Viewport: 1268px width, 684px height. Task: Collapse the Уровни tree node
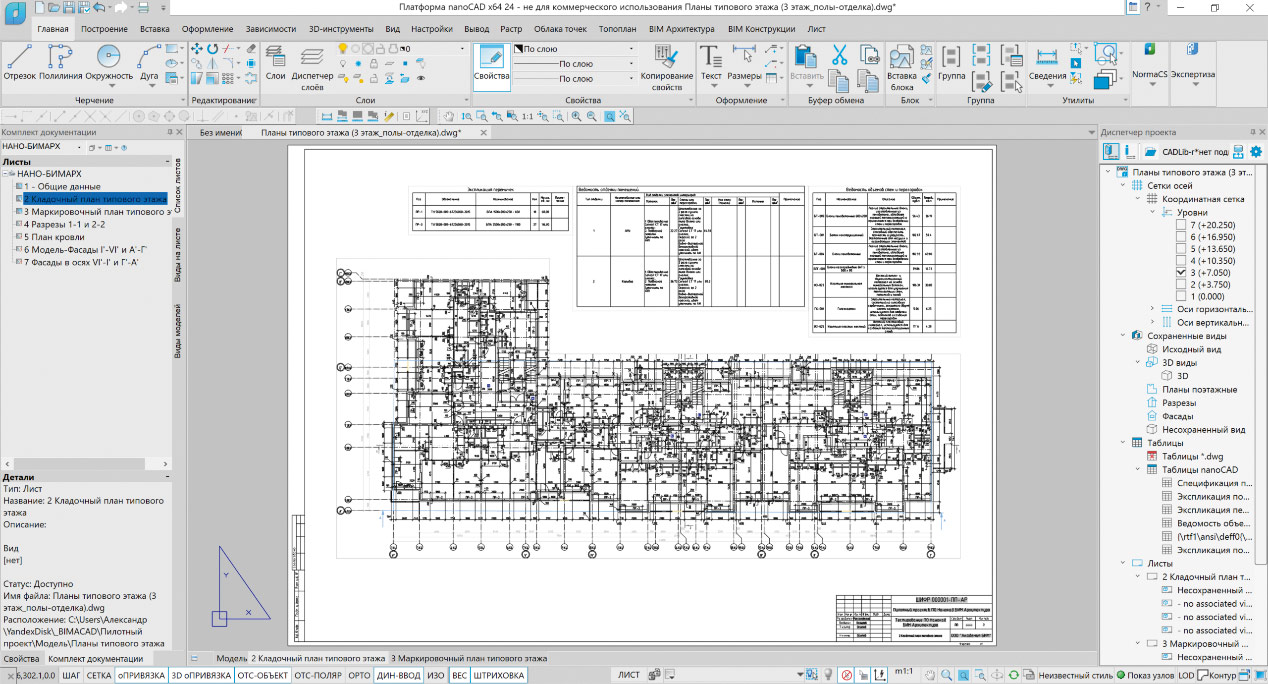[x=1154, y=213]
